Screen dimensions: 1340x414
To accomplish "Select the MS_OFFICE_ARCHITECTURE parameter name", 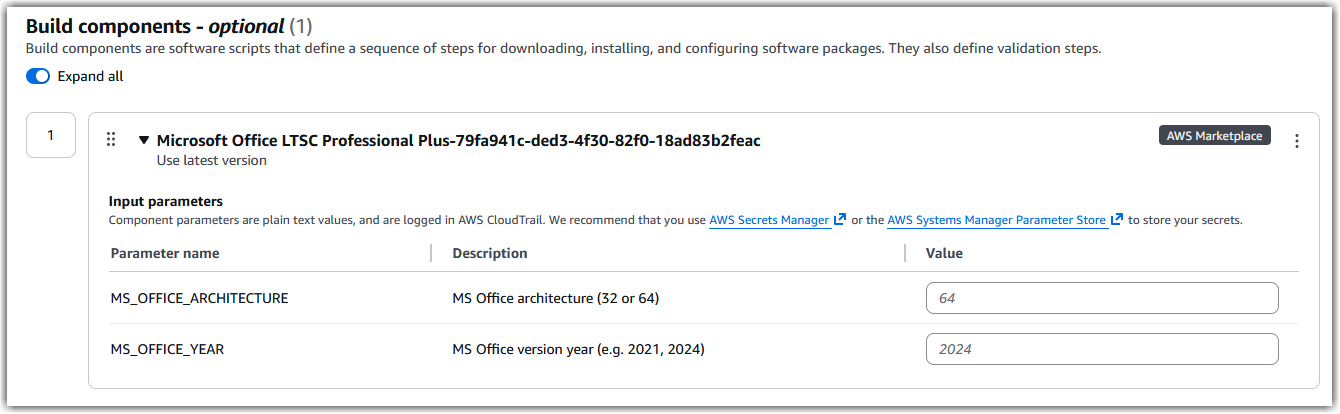I will (x=199, y=298).
